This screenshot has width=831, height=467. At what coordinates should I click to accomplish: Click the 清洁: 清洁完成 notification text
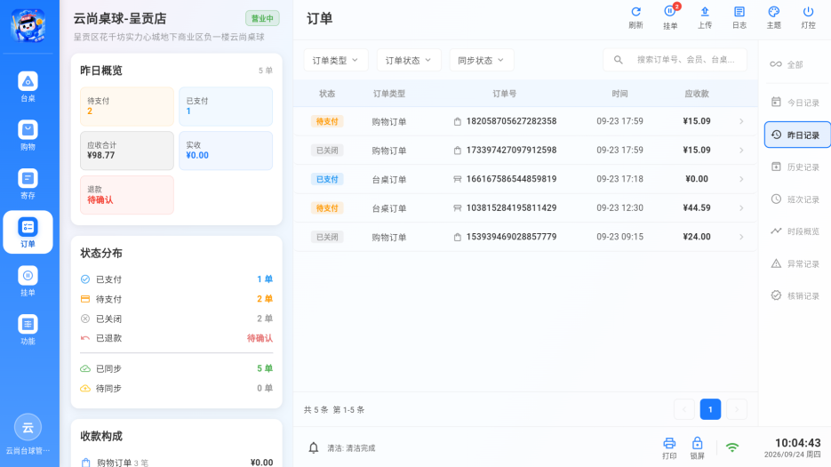[x=351, y=448]
